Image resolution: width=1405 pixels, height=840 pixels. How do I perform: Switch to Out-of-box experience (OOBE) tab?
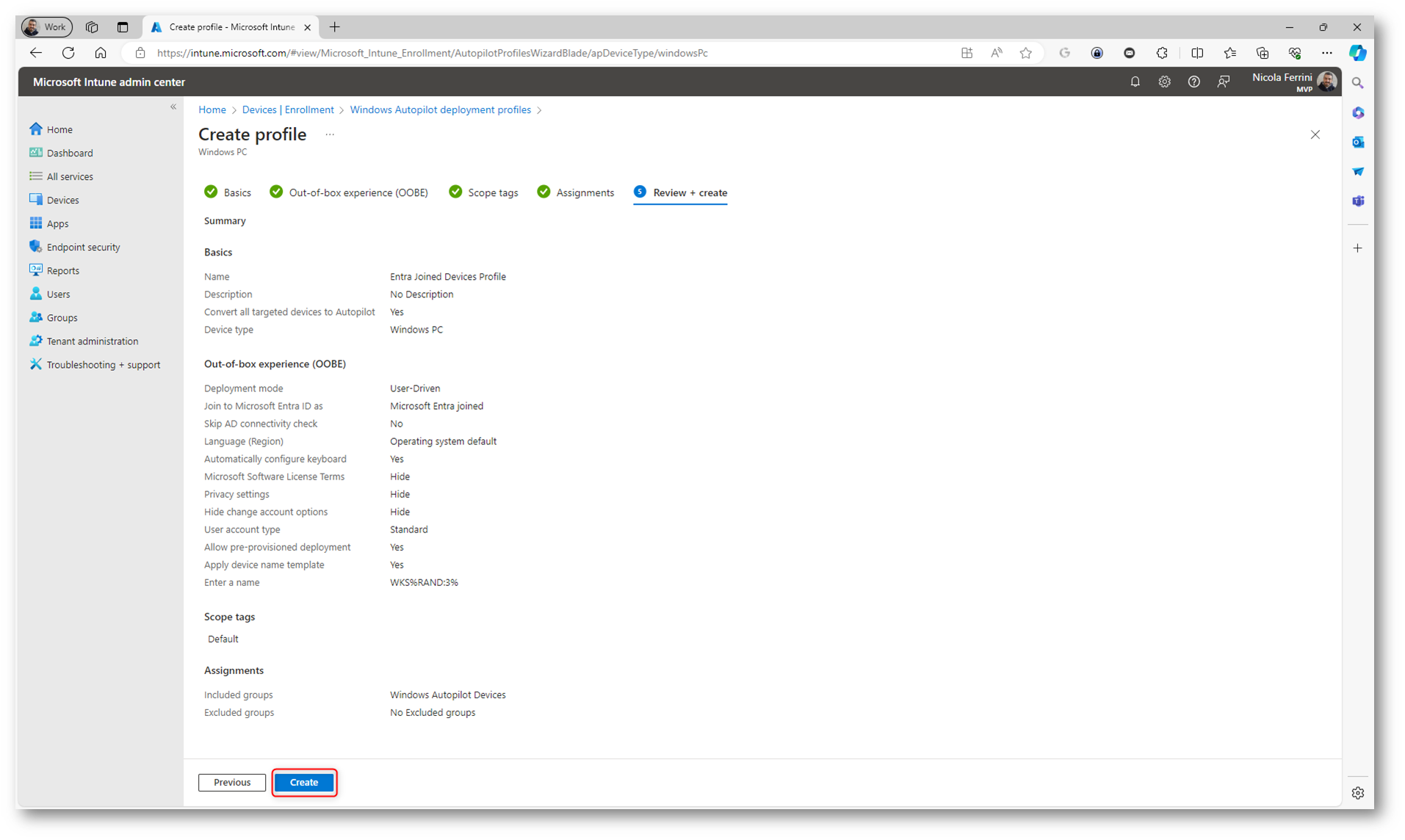click(358, 193)
